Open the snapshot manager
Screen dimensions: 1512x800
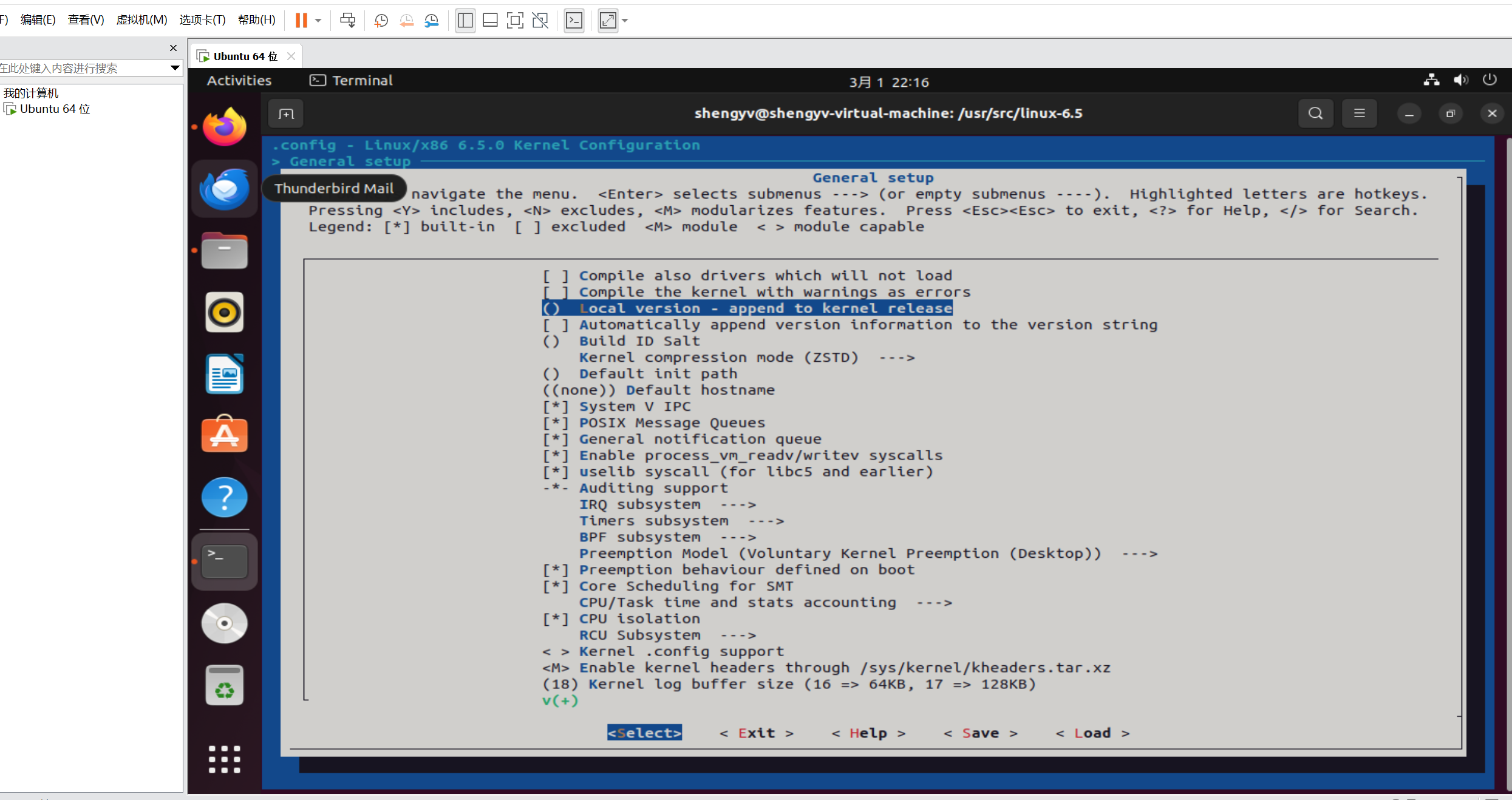[432, 21]
